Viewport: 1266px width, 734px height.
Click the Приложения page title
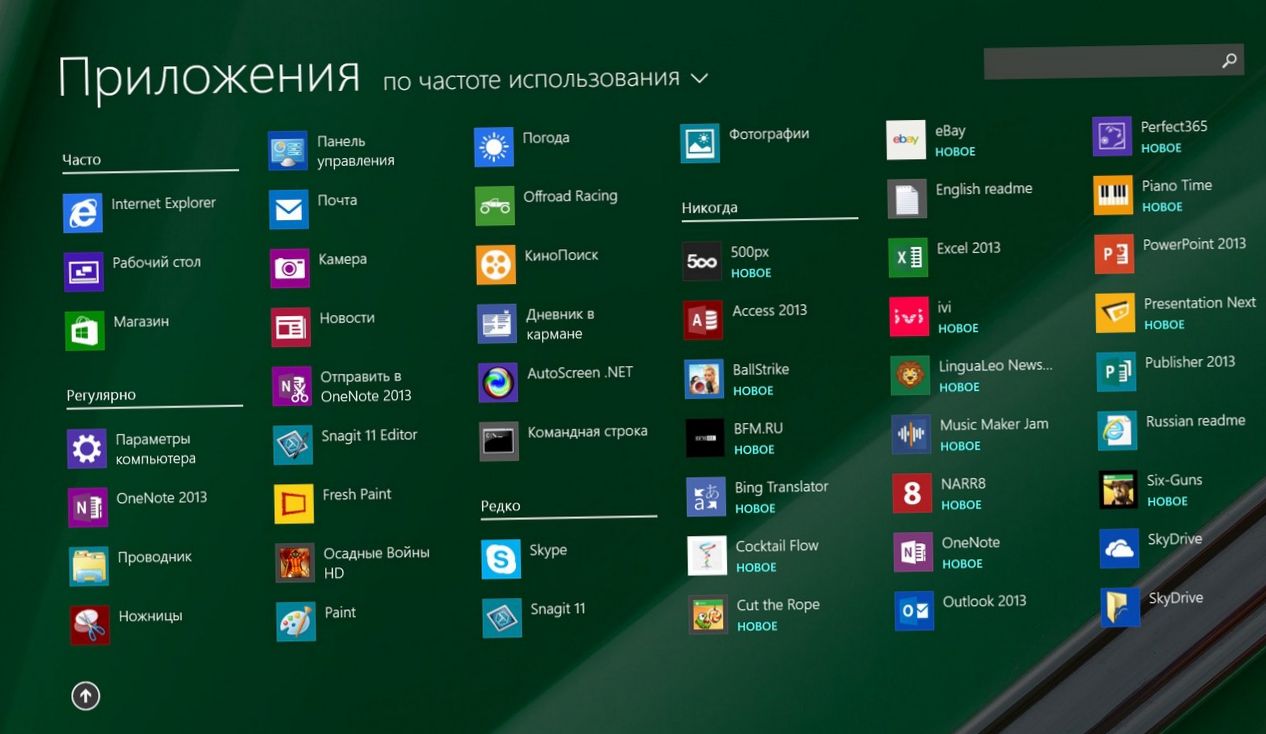coord(209,77)
